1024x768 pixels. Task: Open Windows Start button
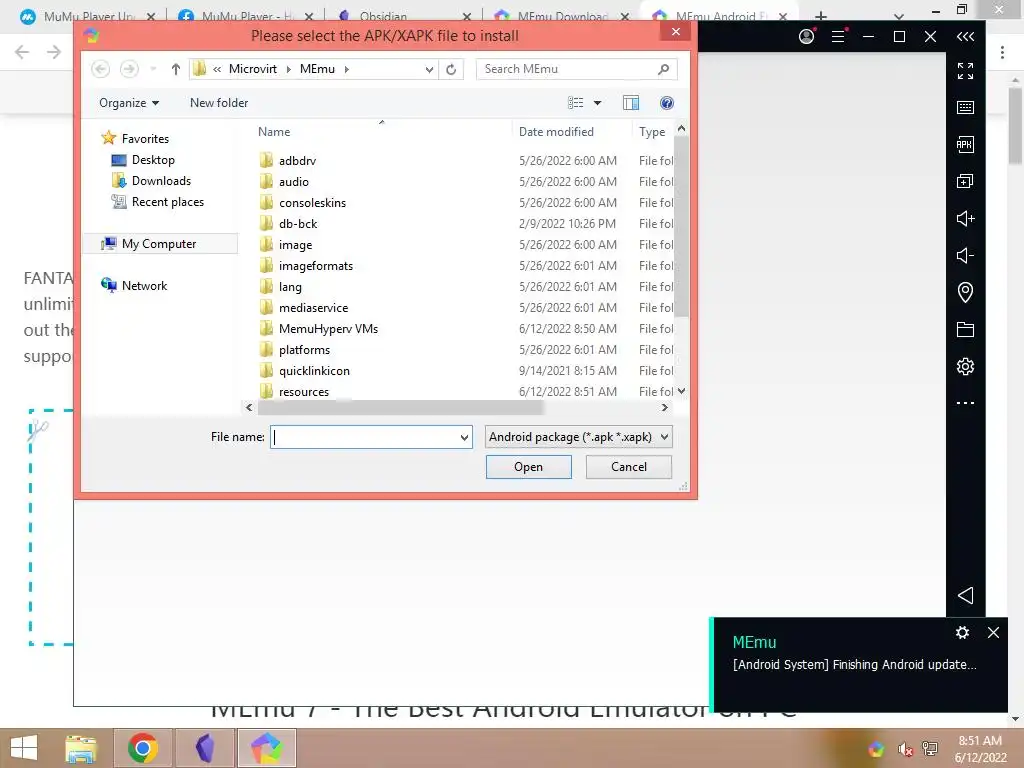tap(24, 748)
